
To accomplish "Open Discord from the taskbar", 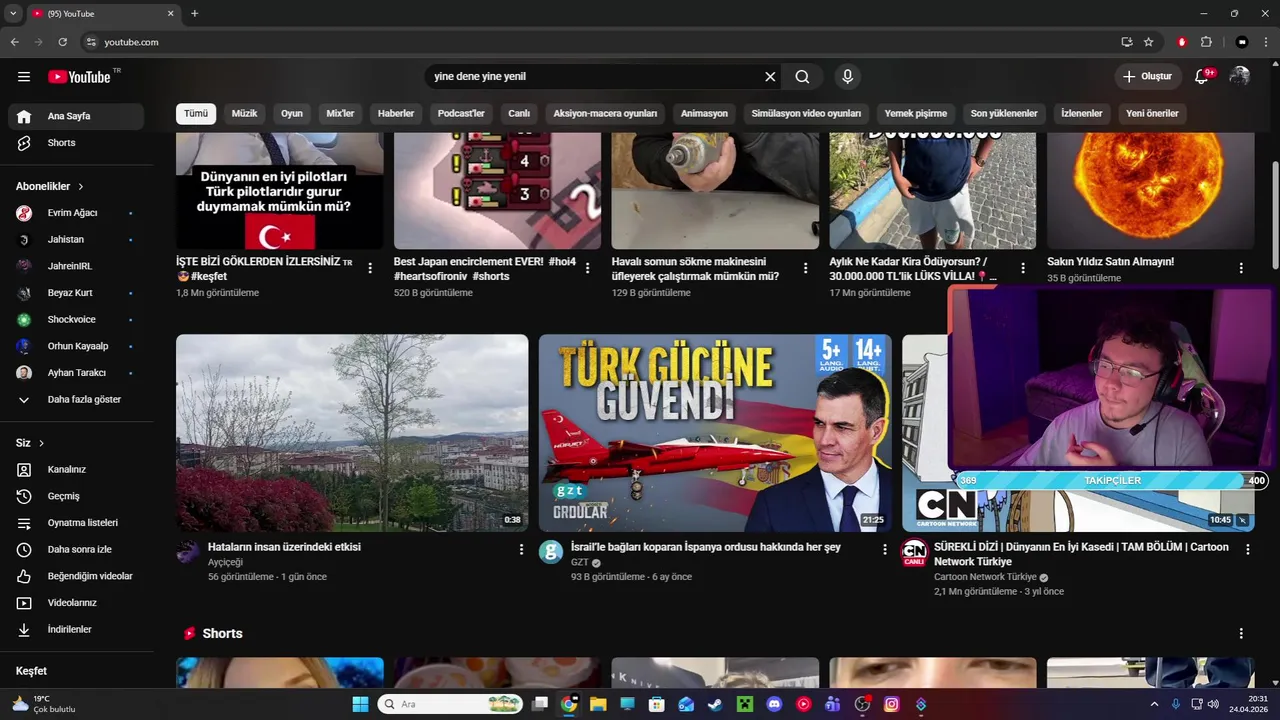I will [774, 704].
